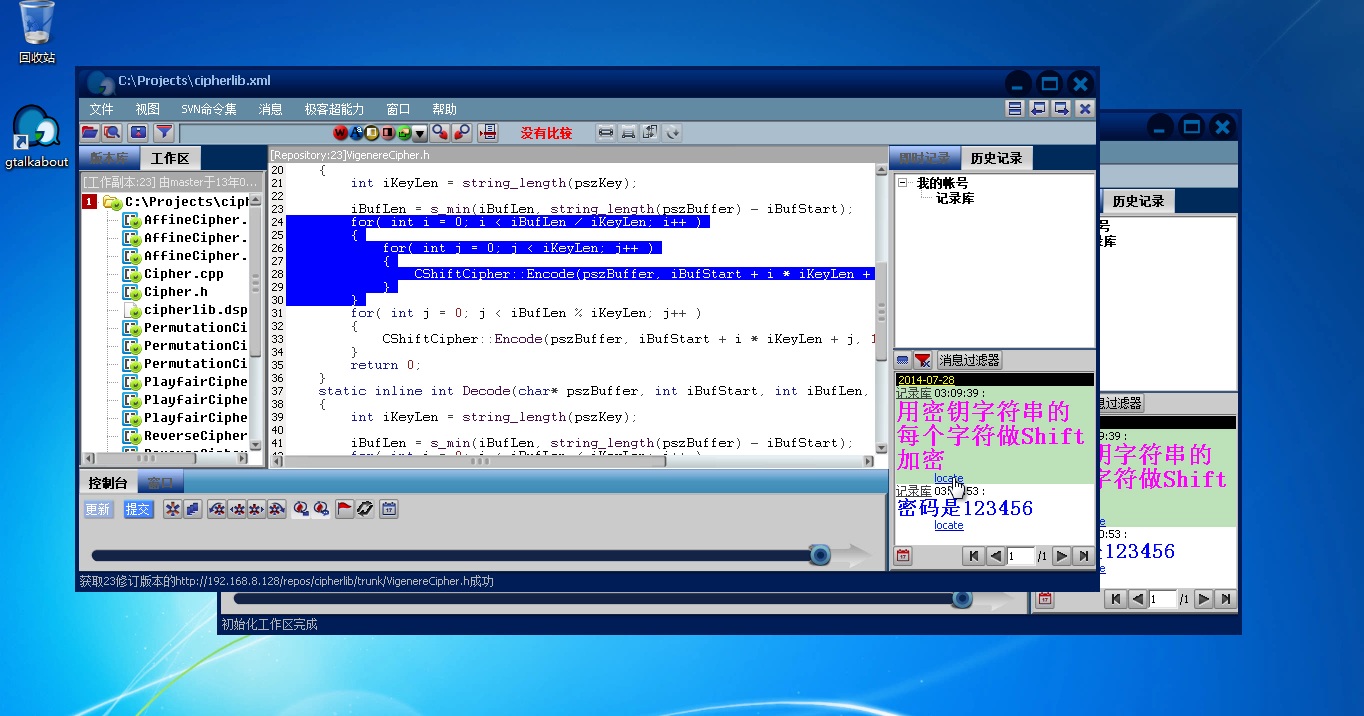The image size is (1364, 716).
Task: Go to the next page in the background window
Action: pyautogui.click(x=1204, y=599)
